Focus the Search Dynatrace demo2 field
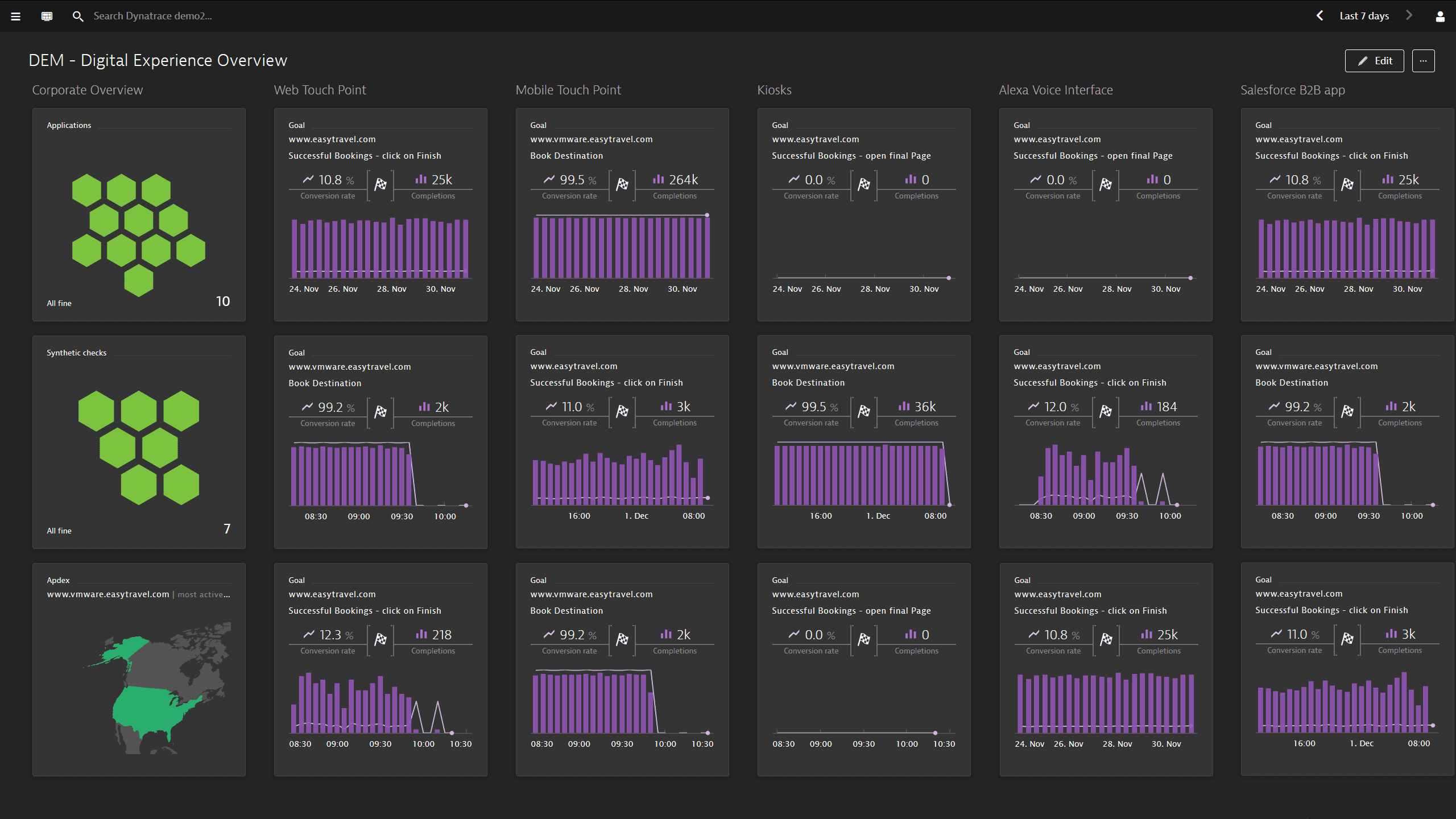The width and height of the screenshot is (1456, 819). tap(152, 16)
